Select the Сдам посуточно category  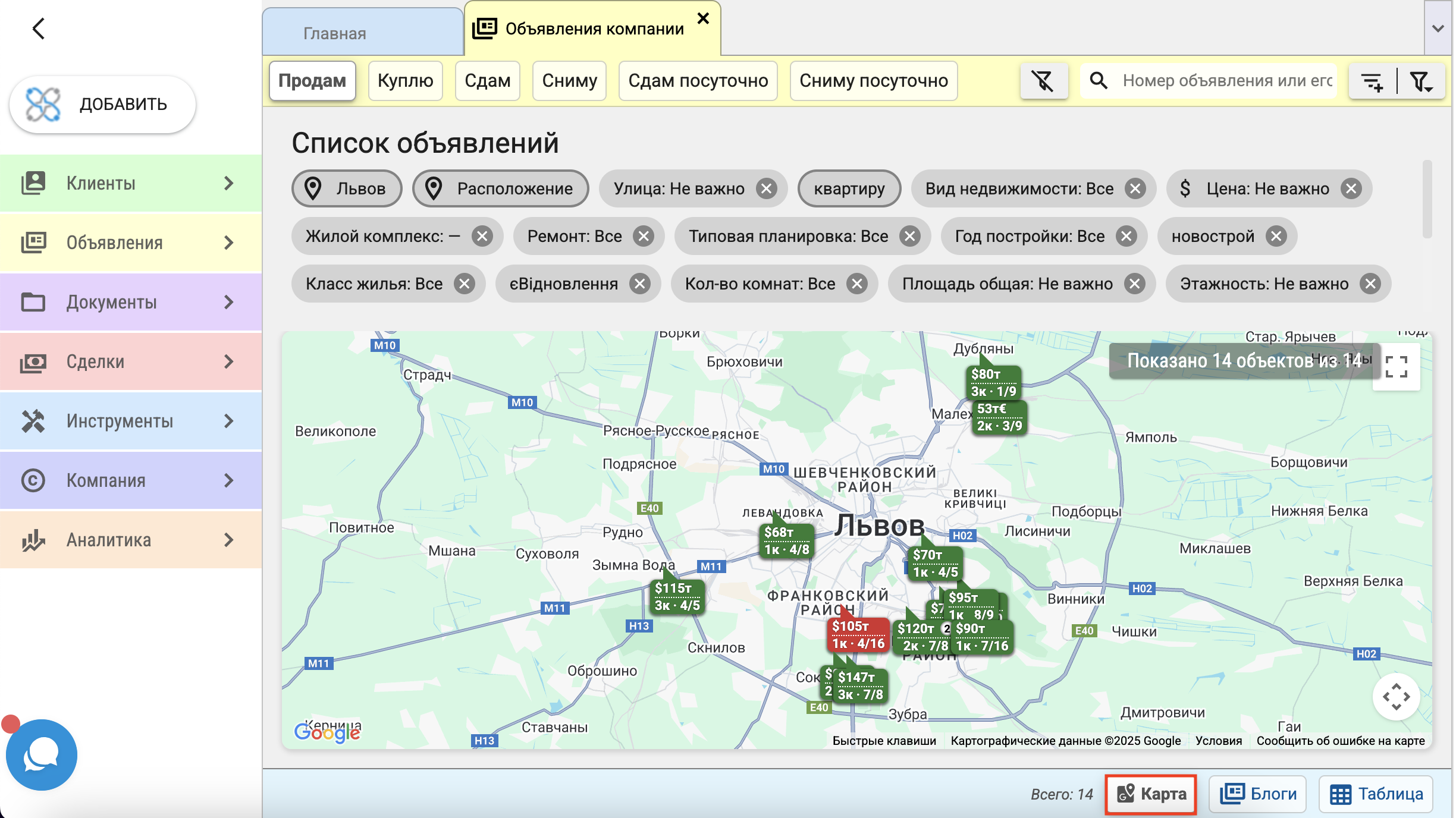(698, 81)
